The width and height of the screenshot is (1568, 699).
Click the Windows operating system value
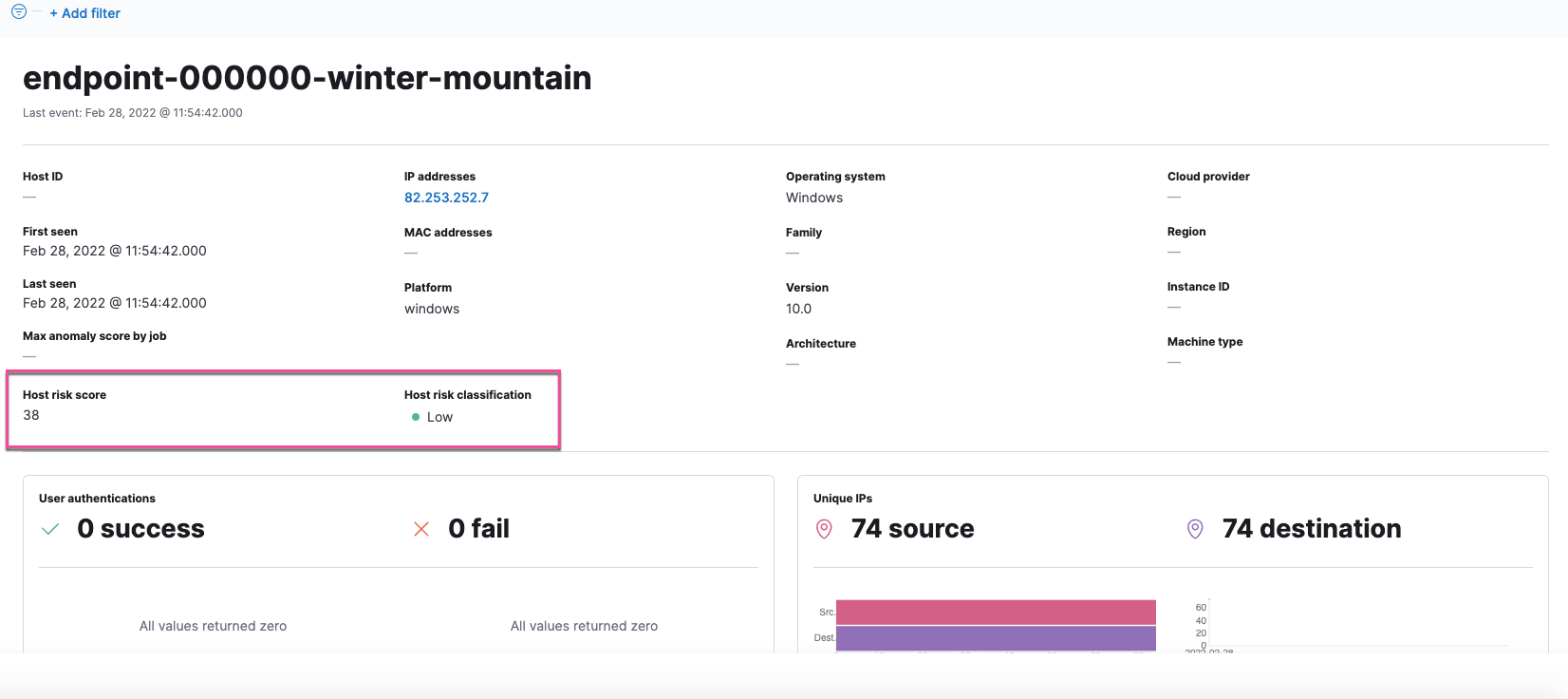[813, 198]
